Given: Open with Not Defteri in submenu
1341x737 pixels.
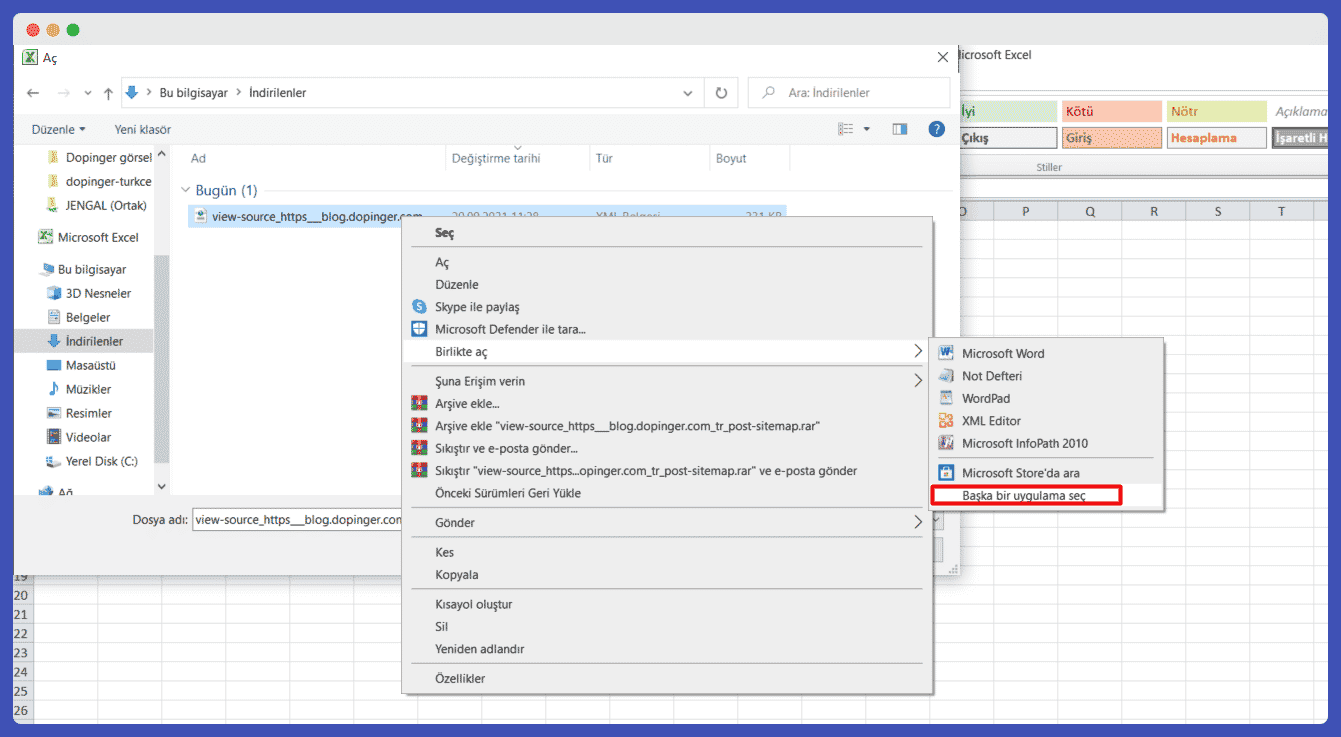Looking at the screenshot, I should (x=1046, y=376).
